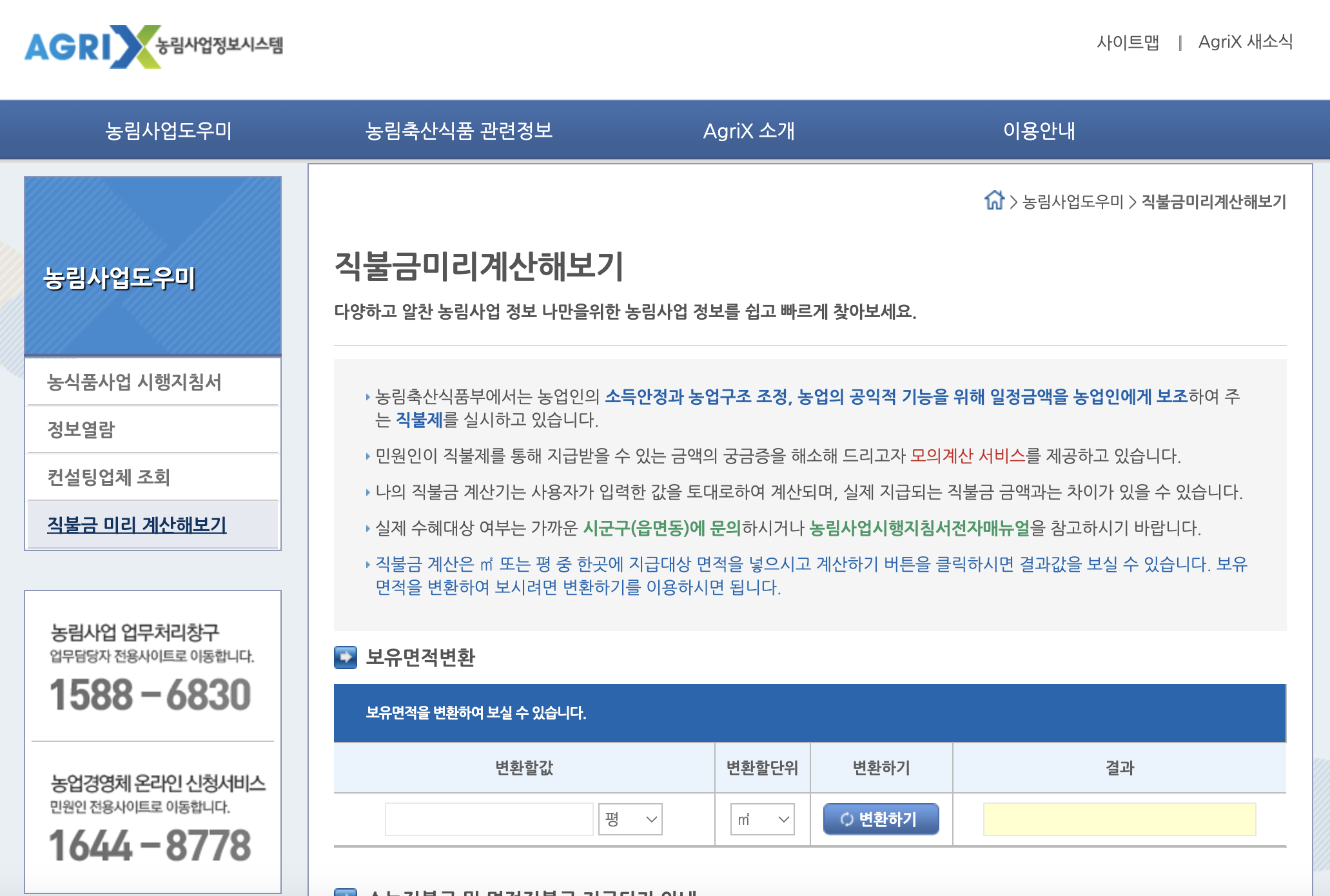Open the ㎡ conversion unit dropdown
The image size is (1330, 896).
762,819
